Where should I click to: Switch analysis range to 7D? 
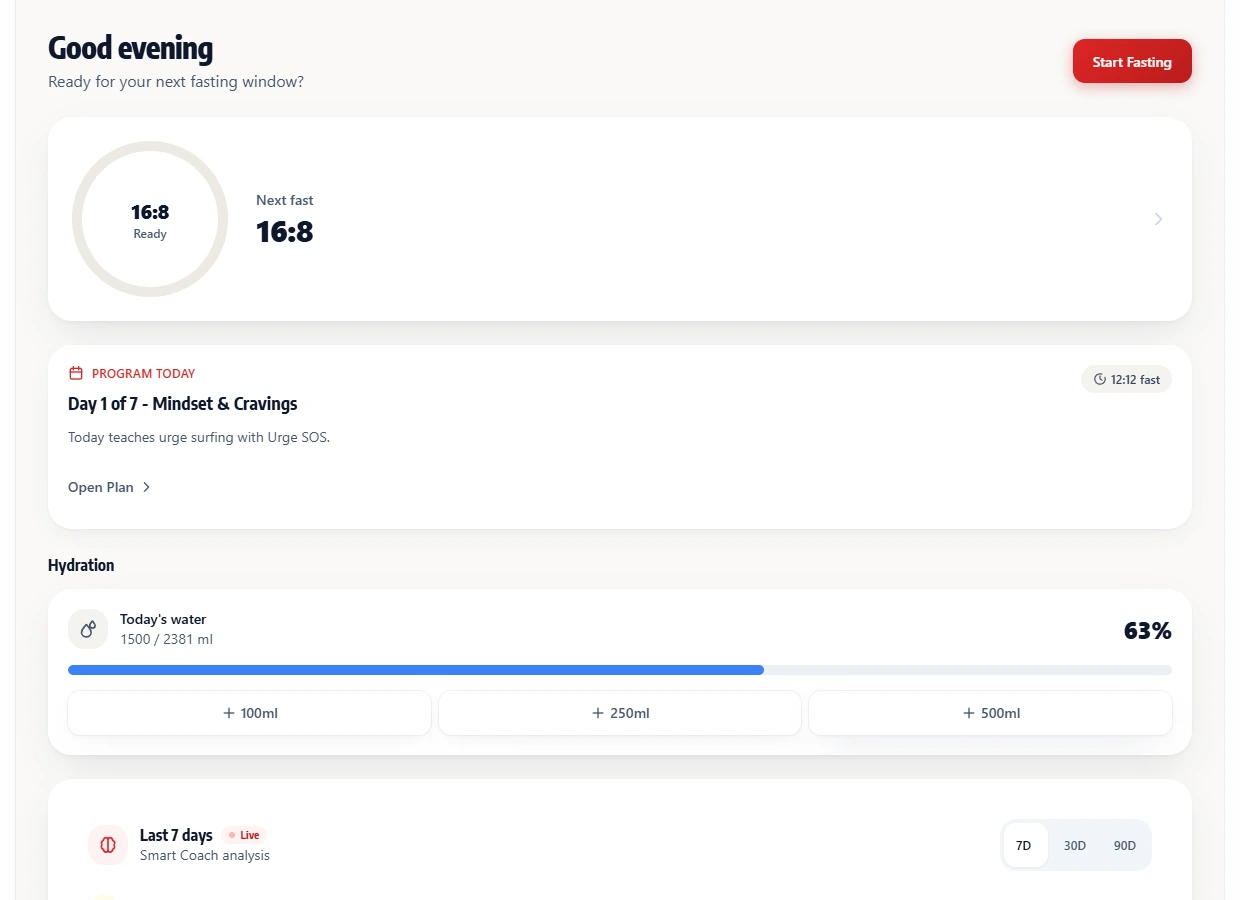1024,845
